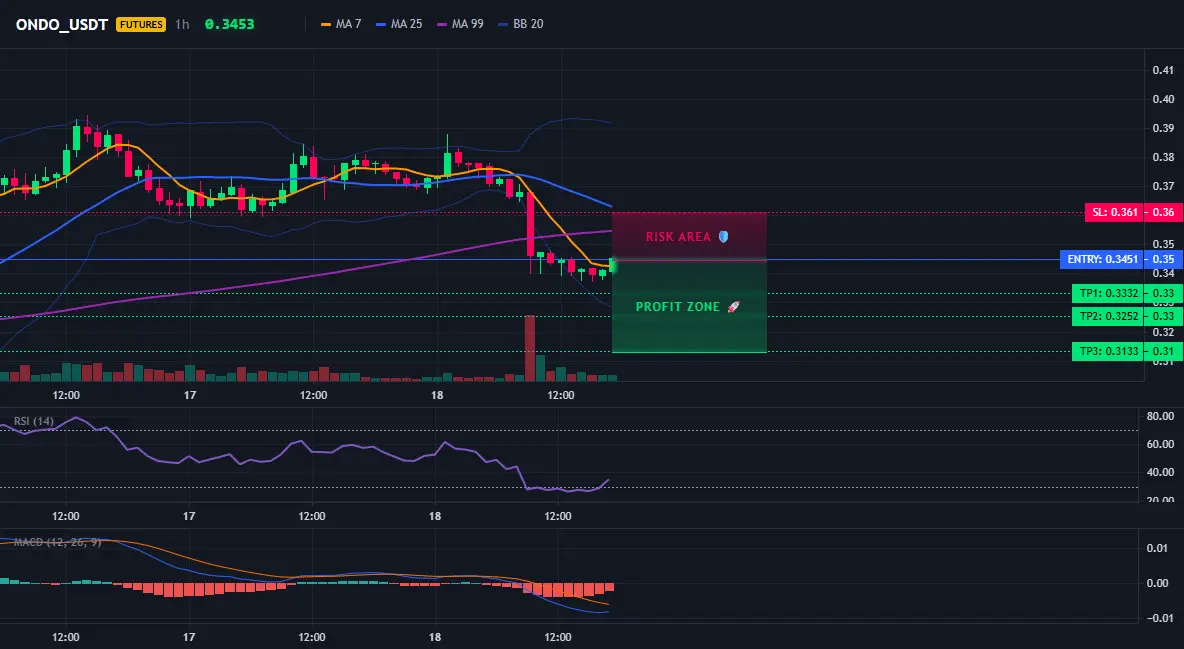Click the 17 date label on the main chart axis
Image resolution: width=1184 pixels, height=649 pixels.
[190, 395]
